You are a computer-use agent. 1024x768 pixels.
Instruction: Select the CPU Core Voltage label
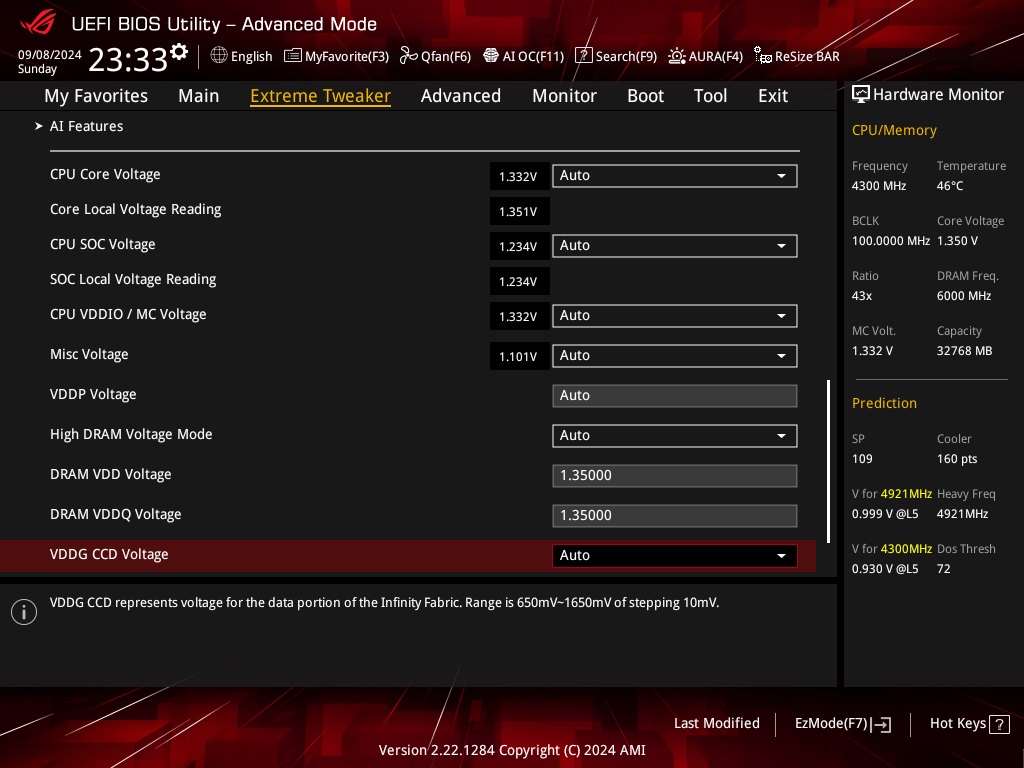click(x=105, y=174)
